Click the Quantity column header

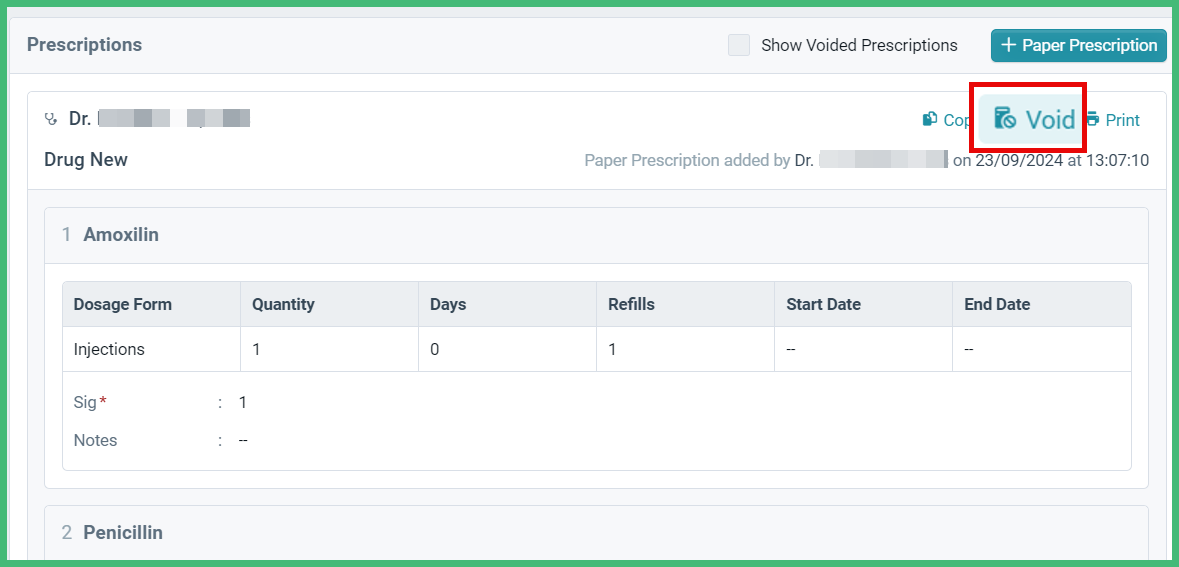[283, 305]
